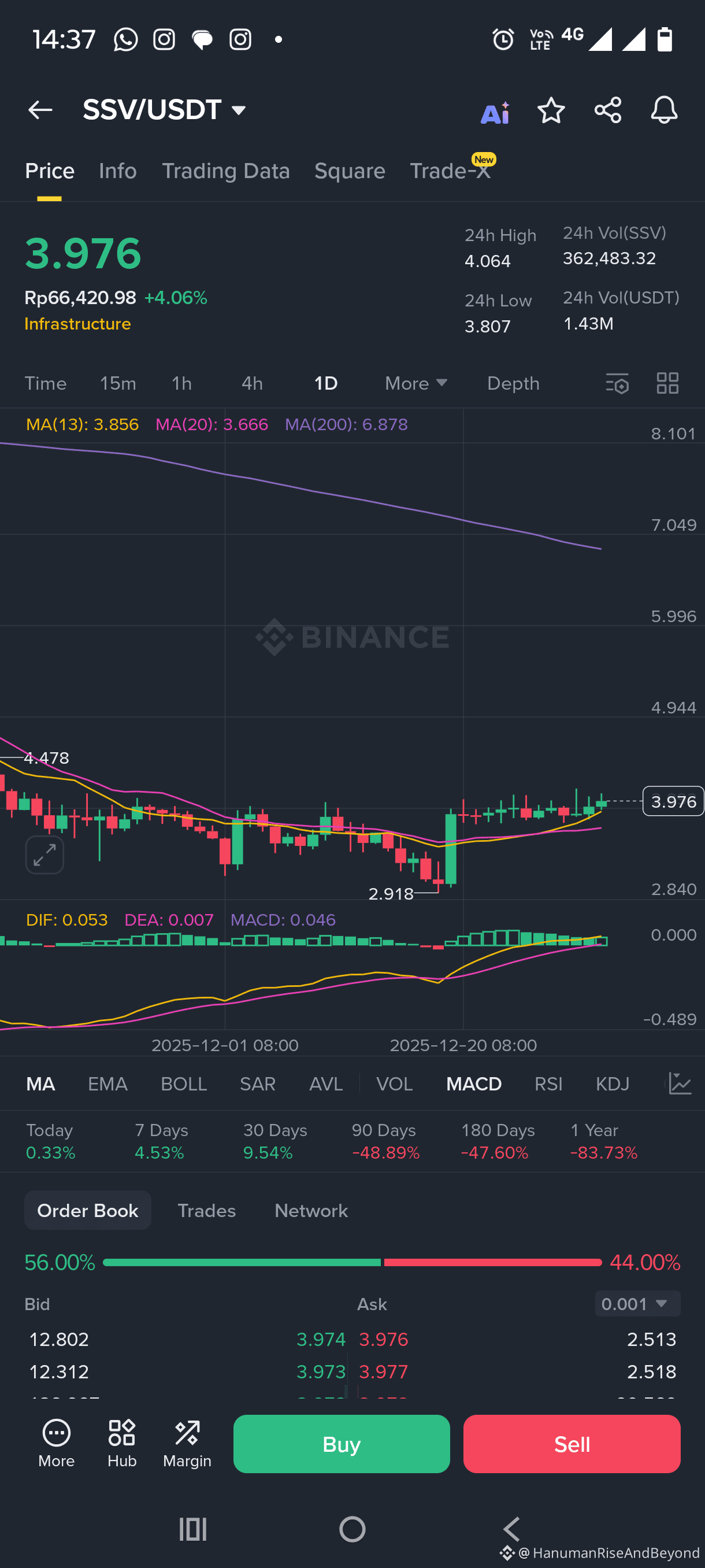Open the SSV/USDT pair selector dropdown
This screenshot has height=1568, width=705.
coord(165,110)
